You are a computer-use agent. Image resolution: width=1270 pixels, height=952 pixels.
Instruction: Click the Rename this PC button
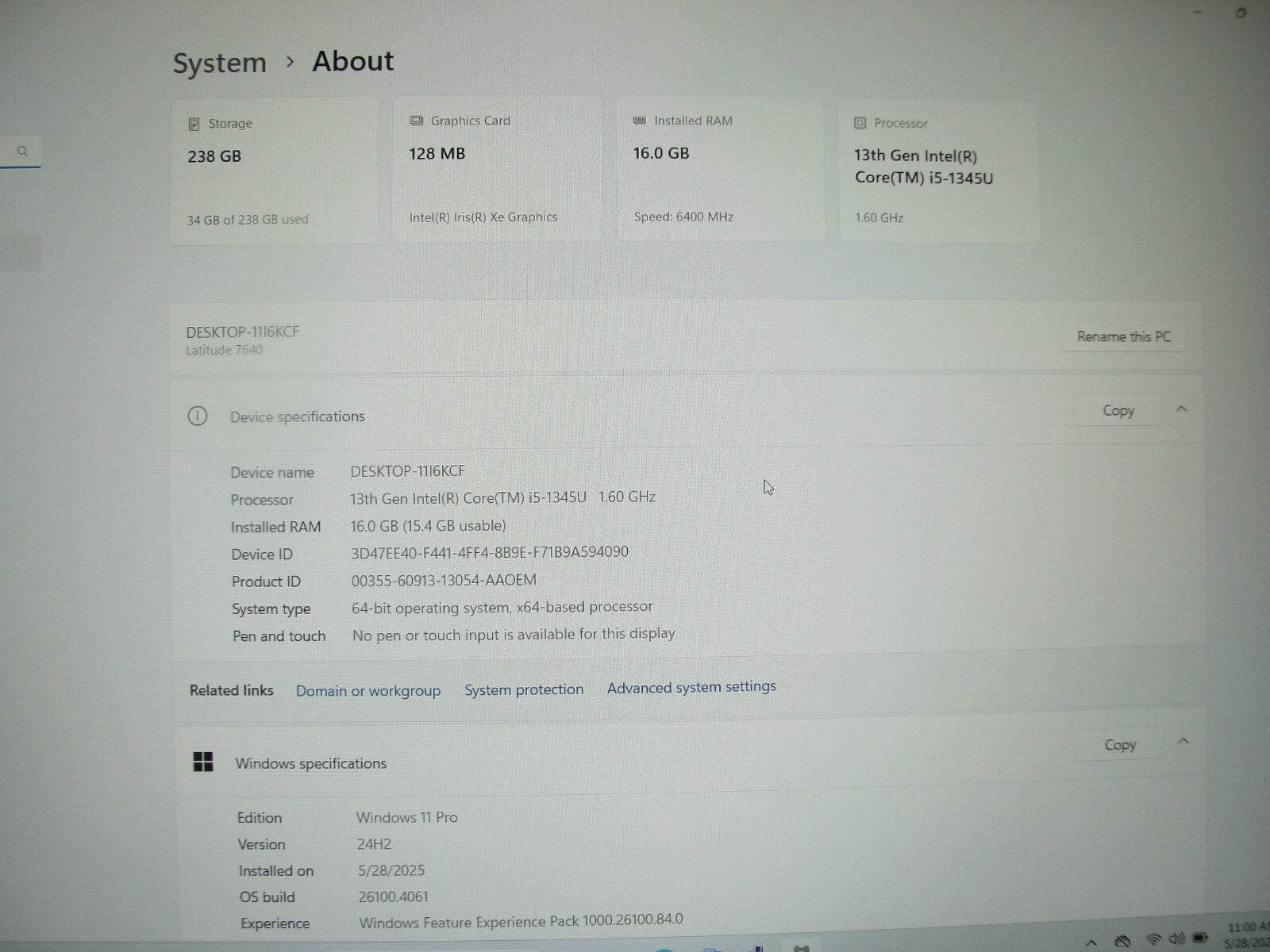(x=1124, y=336)
